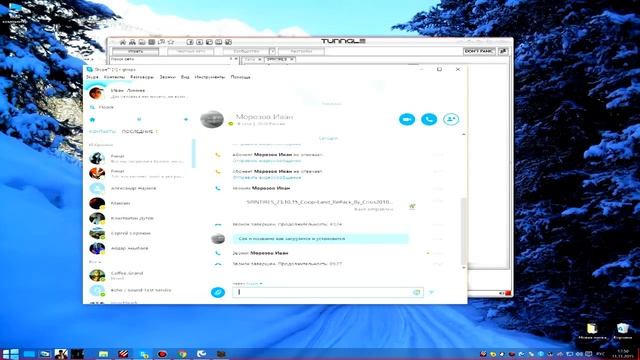Image resolution: width=640 pixels, height=360 pixels.
Task: Open the через Skype send-method dropdown
Action: pyautogui.click(x=247, y=283)
